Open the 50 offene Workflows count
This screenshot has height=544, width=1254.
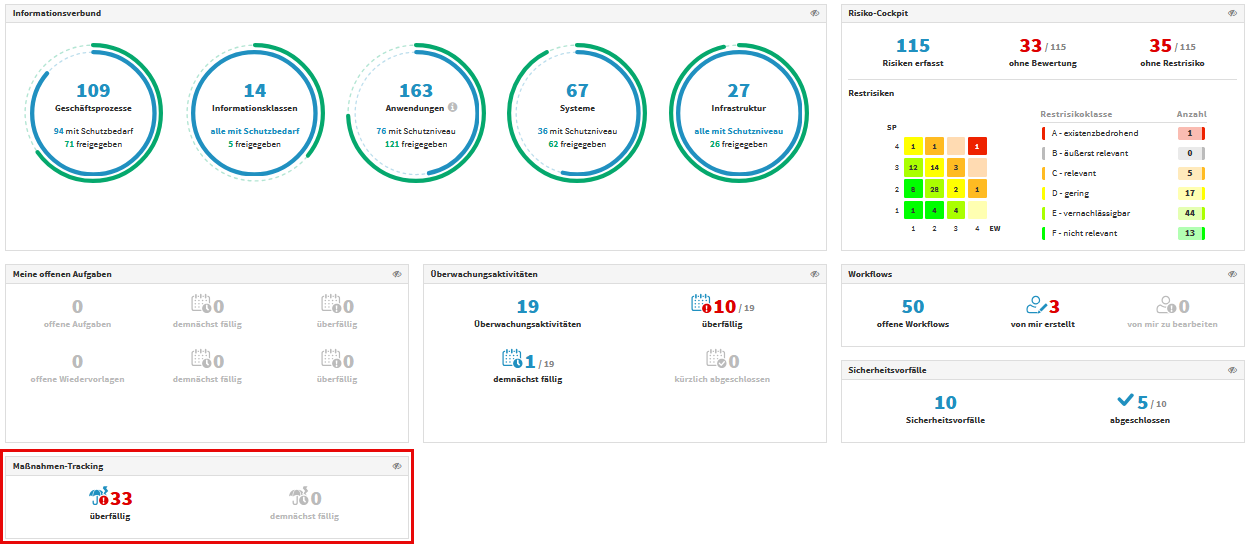(912, 306)
